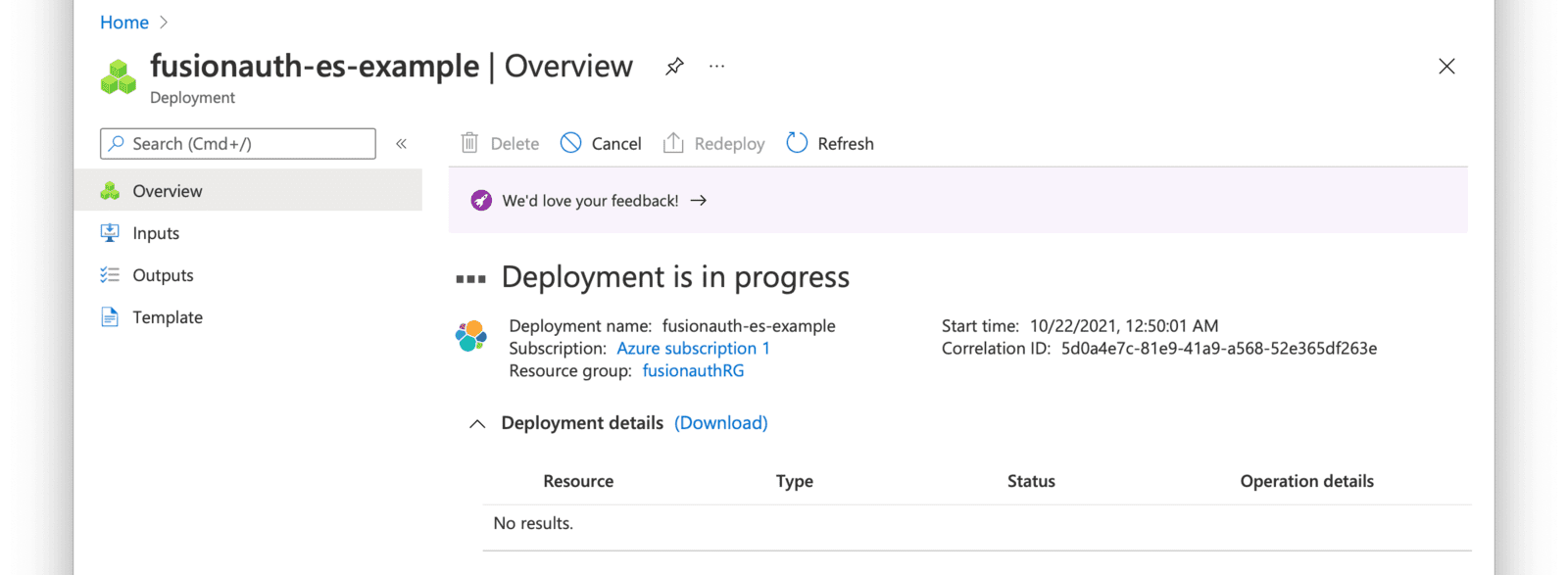Screen dimensions: 1568x575
Task: Click the Delete trash icon
Action: point(469,143)
